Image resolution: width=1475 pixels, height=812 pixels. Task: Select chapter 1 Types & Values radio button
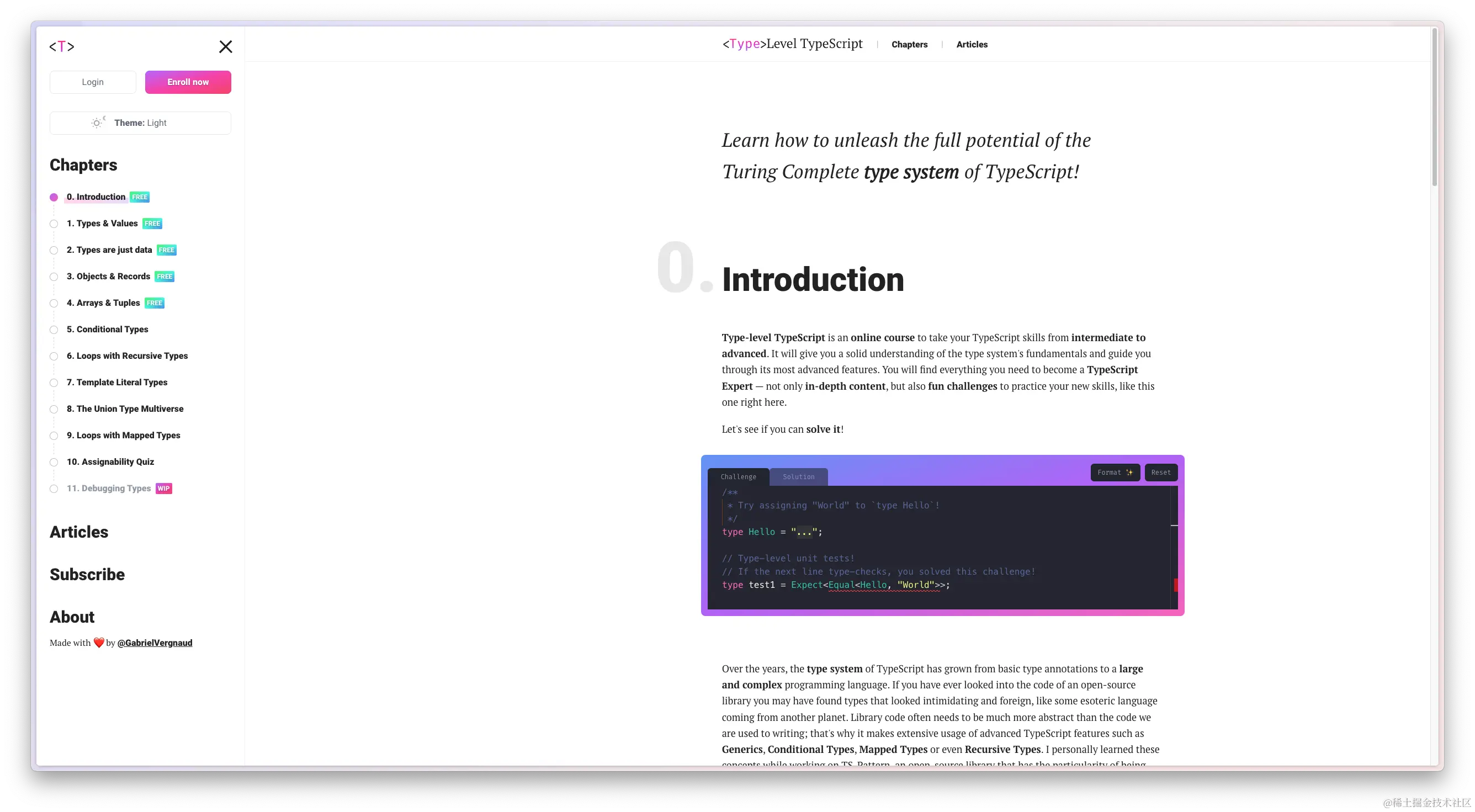coord(55,223)
